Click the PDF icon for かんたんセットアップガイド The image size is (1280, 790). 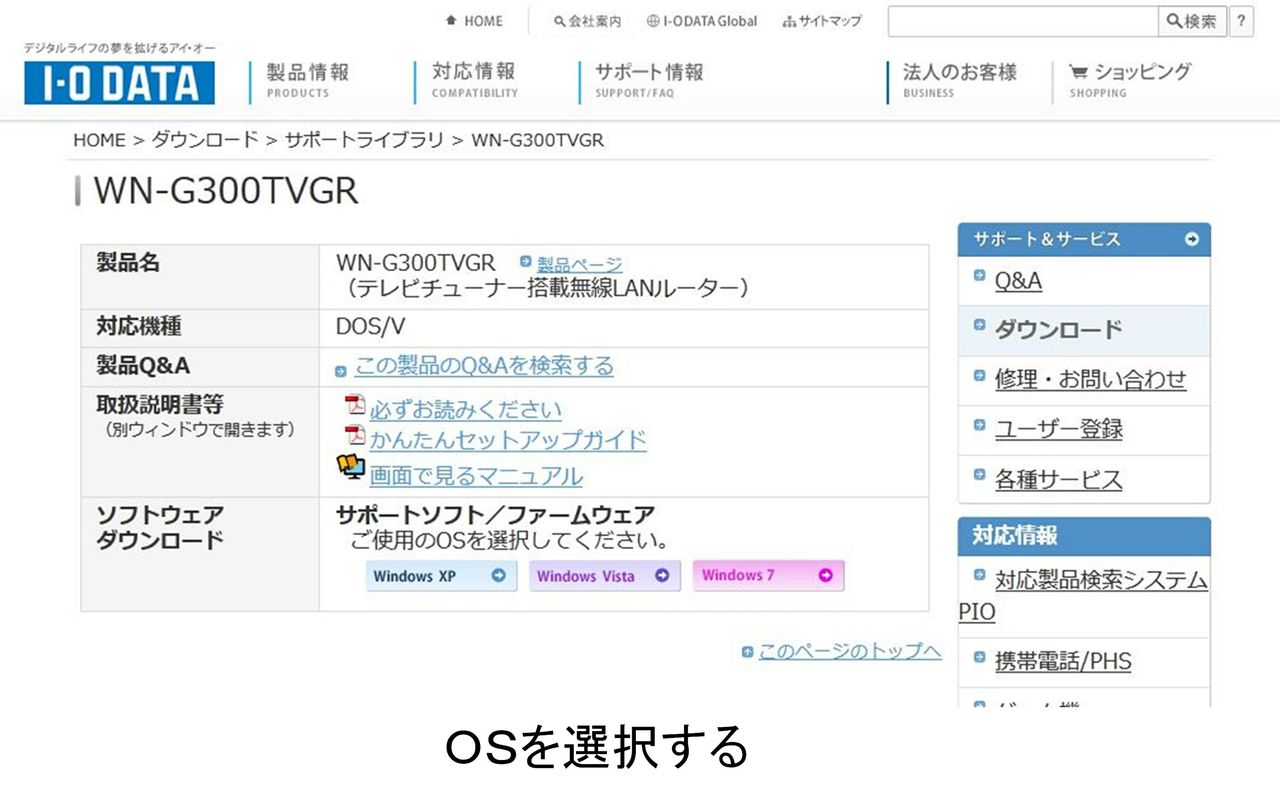pos(355,435)
